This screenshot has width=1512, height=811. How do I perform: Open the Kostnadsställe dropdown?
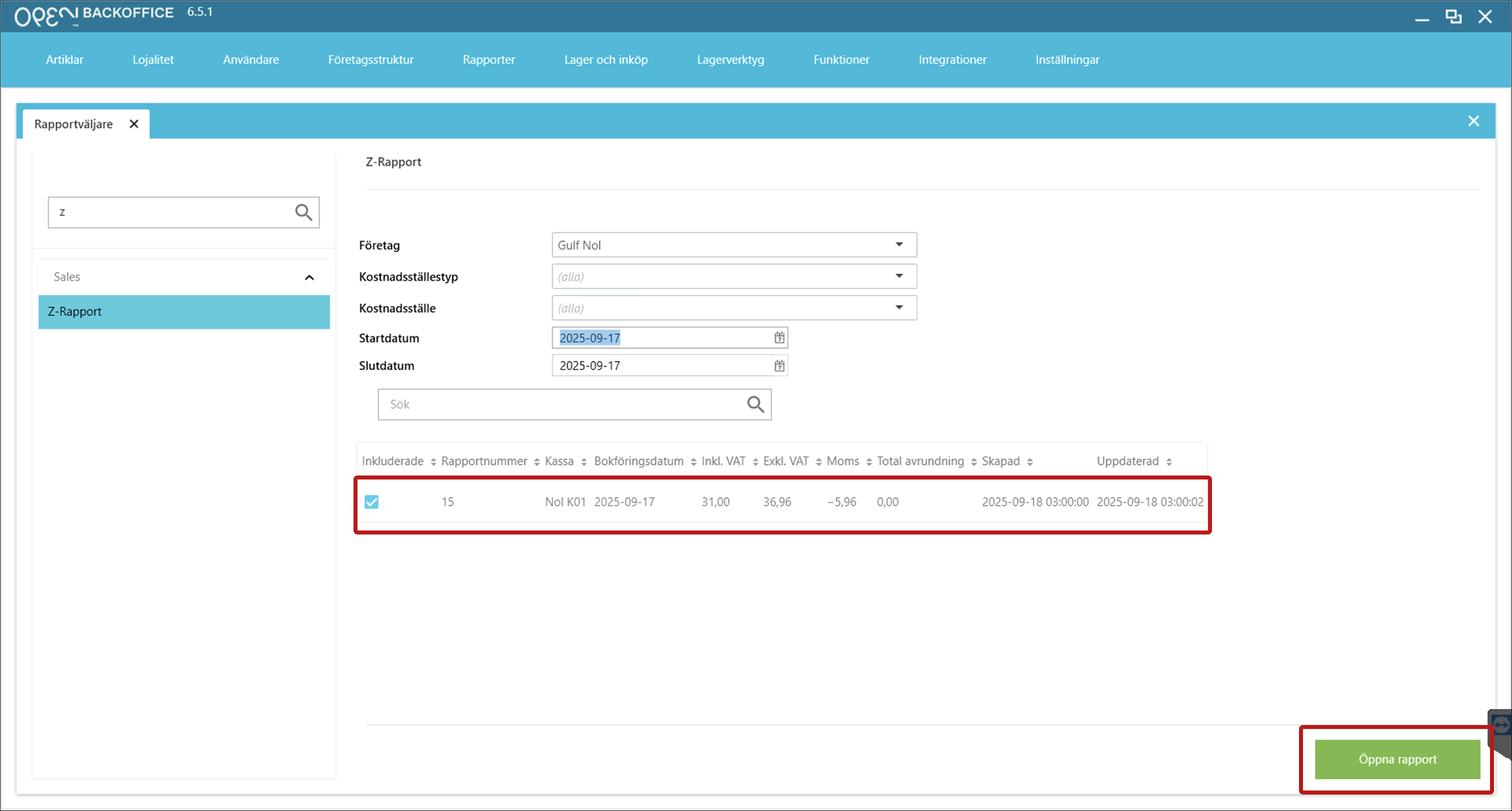[x=898, y=307]
